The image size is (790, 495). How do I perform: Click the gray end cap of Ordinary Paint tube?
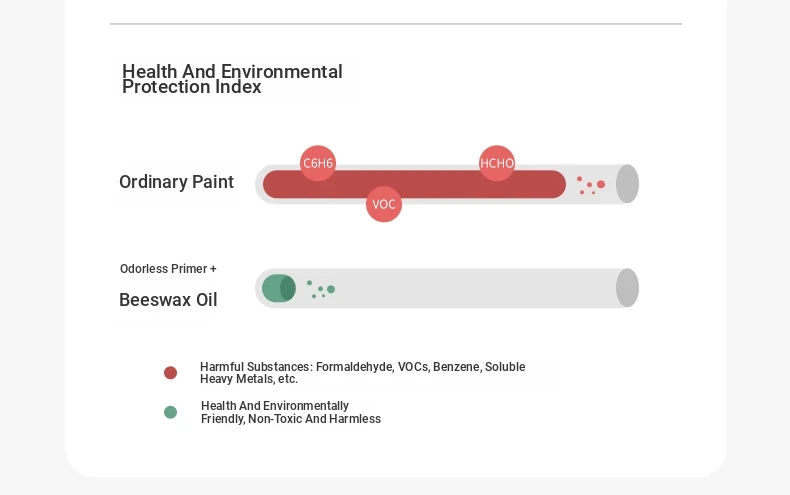[627, 184]
